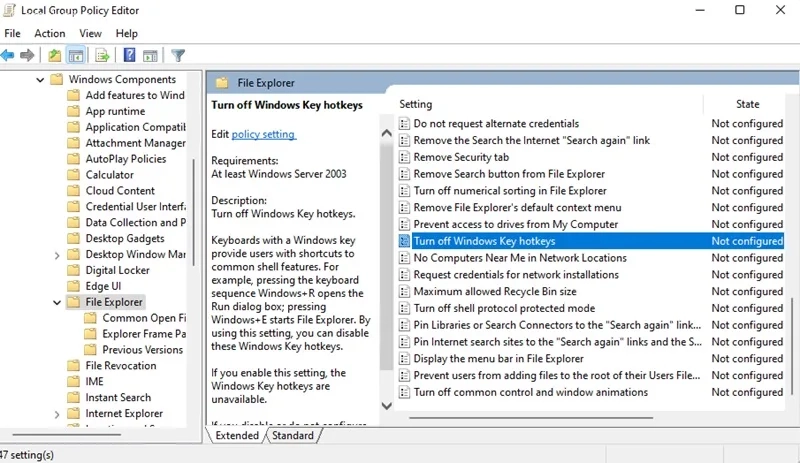Click the Back arrow toolbar icon
Screen dimensions: 800x463
7,55
